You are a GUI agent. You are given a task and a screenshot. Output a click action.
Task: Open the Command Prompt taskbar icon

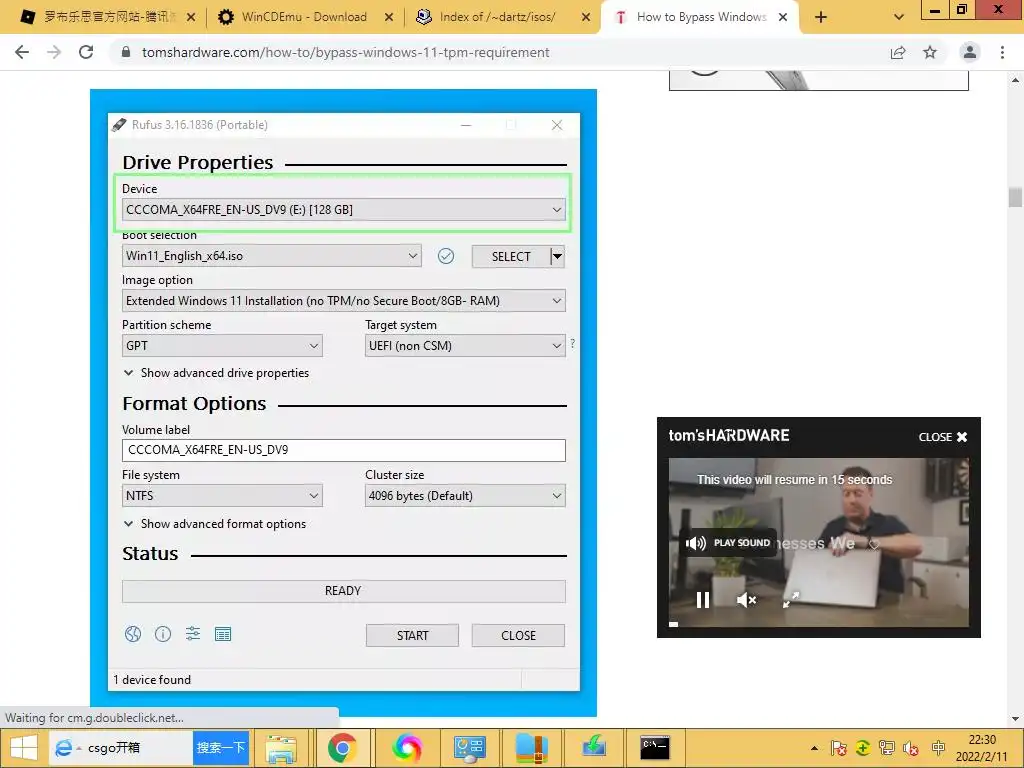654,748
